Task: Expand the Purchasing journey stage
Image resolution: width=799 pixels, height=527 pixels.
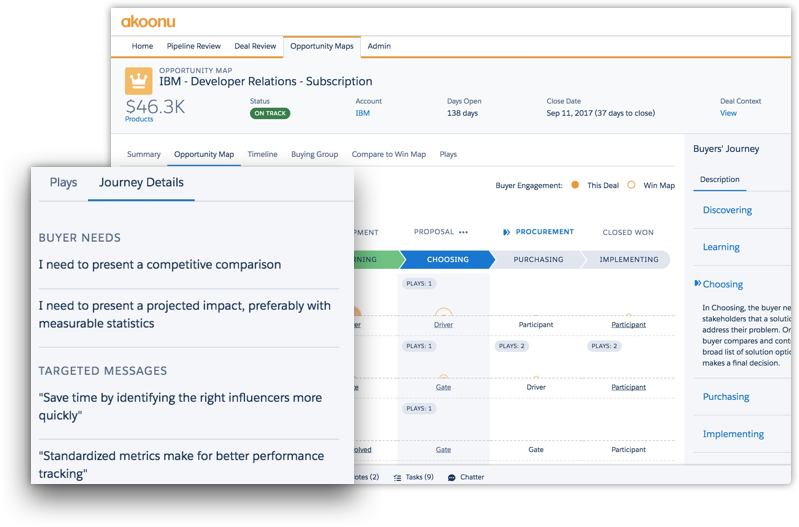Action: (726, 397)
